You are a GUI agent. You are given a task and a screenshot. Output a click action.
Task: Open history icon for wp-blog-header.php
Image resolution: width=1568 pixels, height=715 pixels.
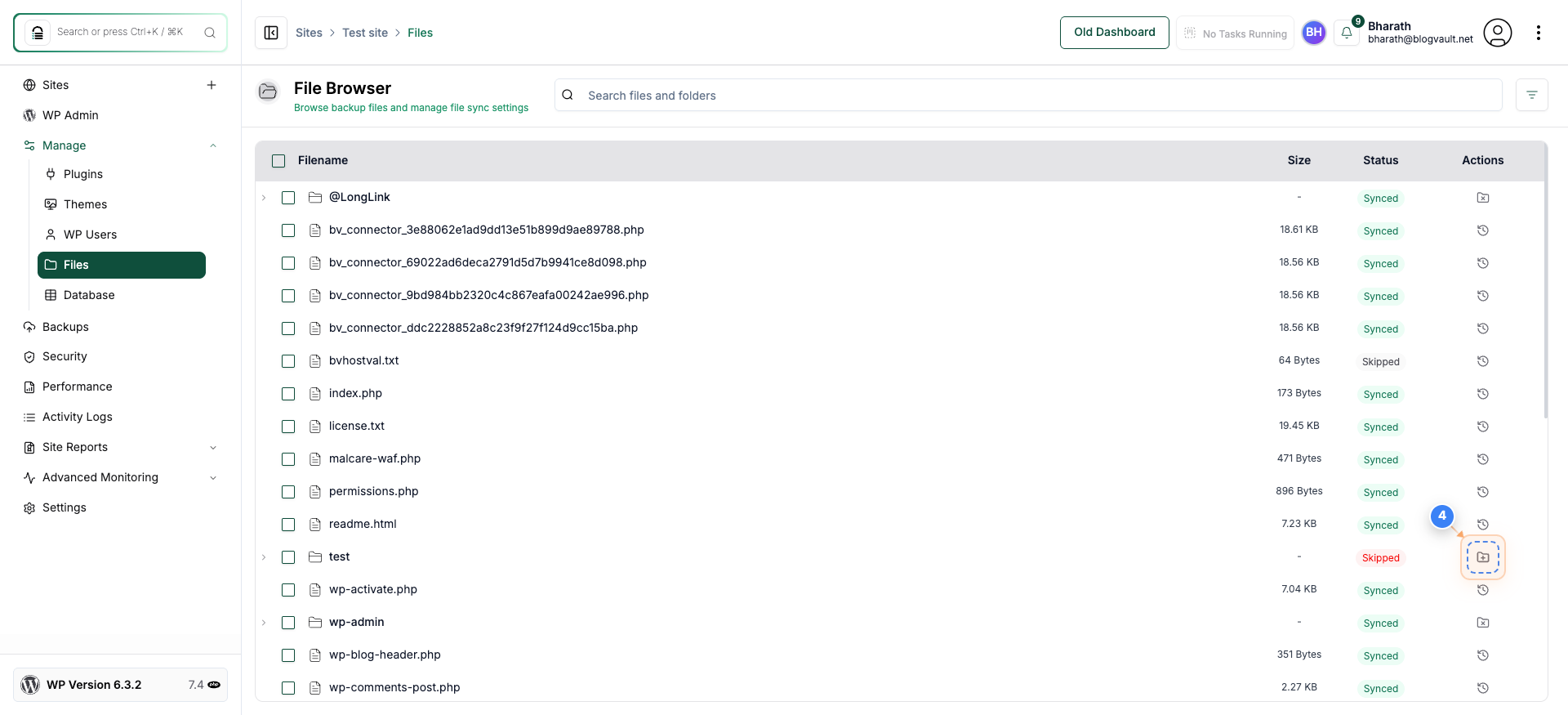click(1483, 655)
